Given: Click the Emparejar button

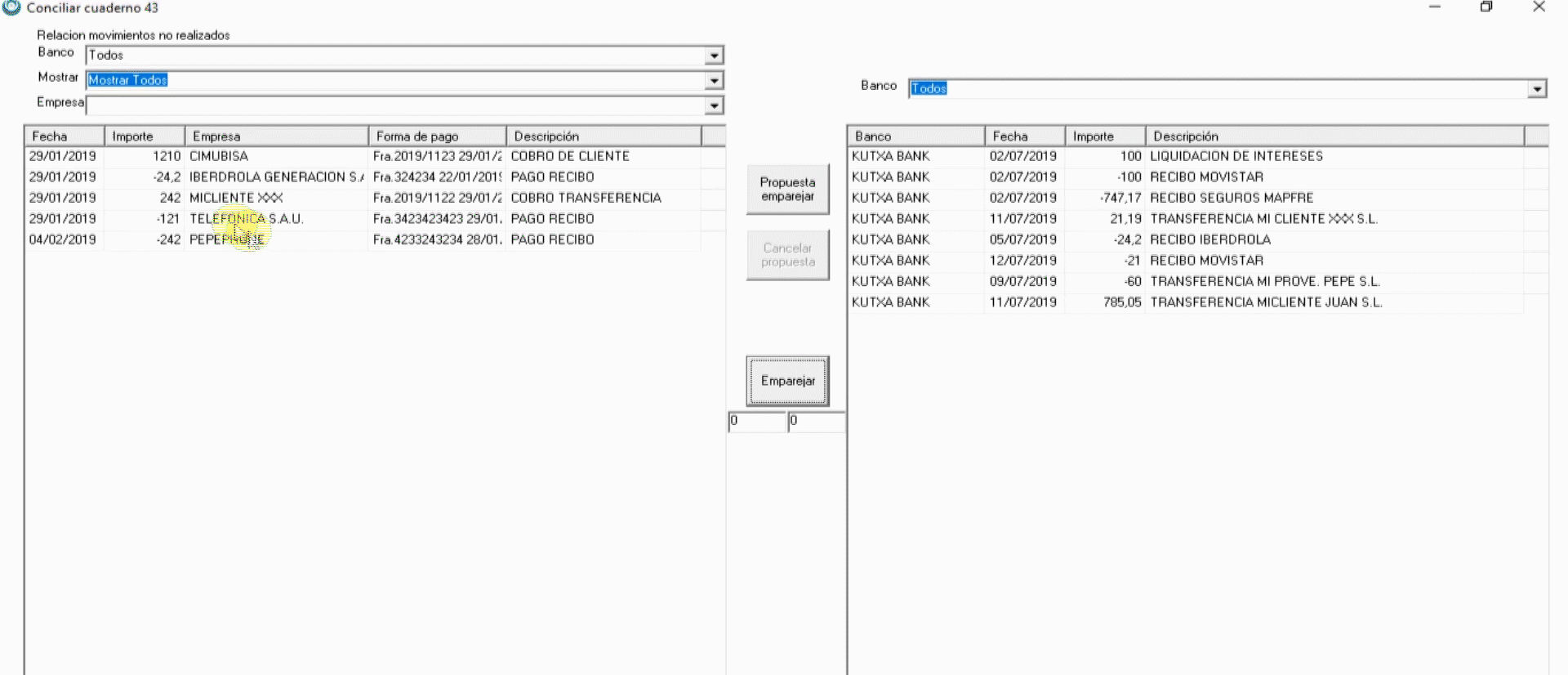Looking at the screenshot, I should (787, 381).
